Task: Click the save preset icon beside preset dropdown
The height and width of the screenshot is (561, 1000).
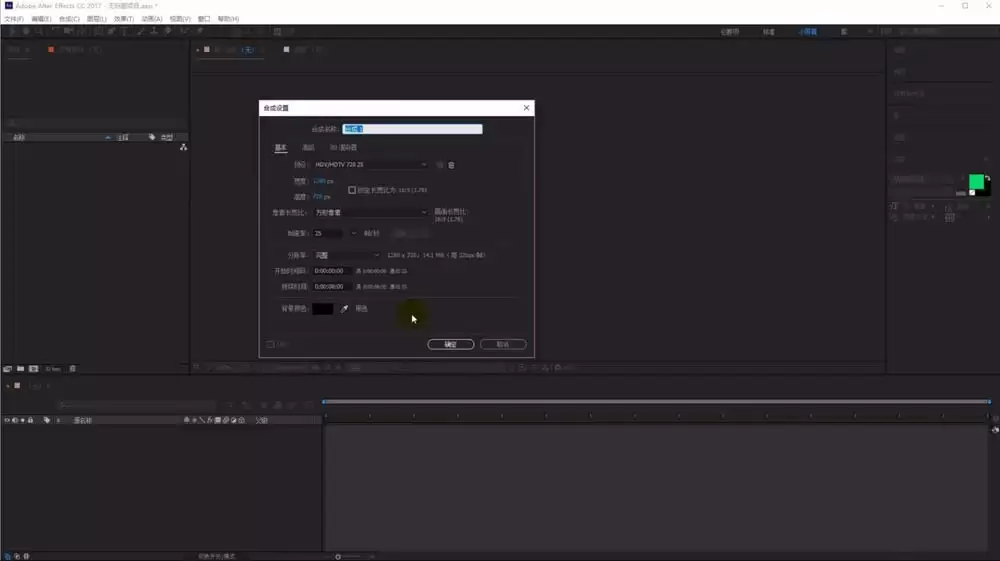Action: [439, 165]
